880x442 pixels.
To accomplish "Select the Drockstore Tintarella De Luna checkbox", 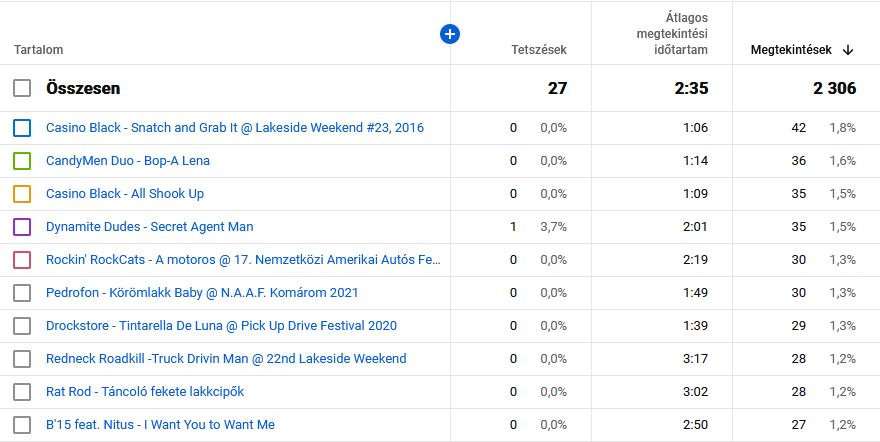I will click(x=22, y=326).
